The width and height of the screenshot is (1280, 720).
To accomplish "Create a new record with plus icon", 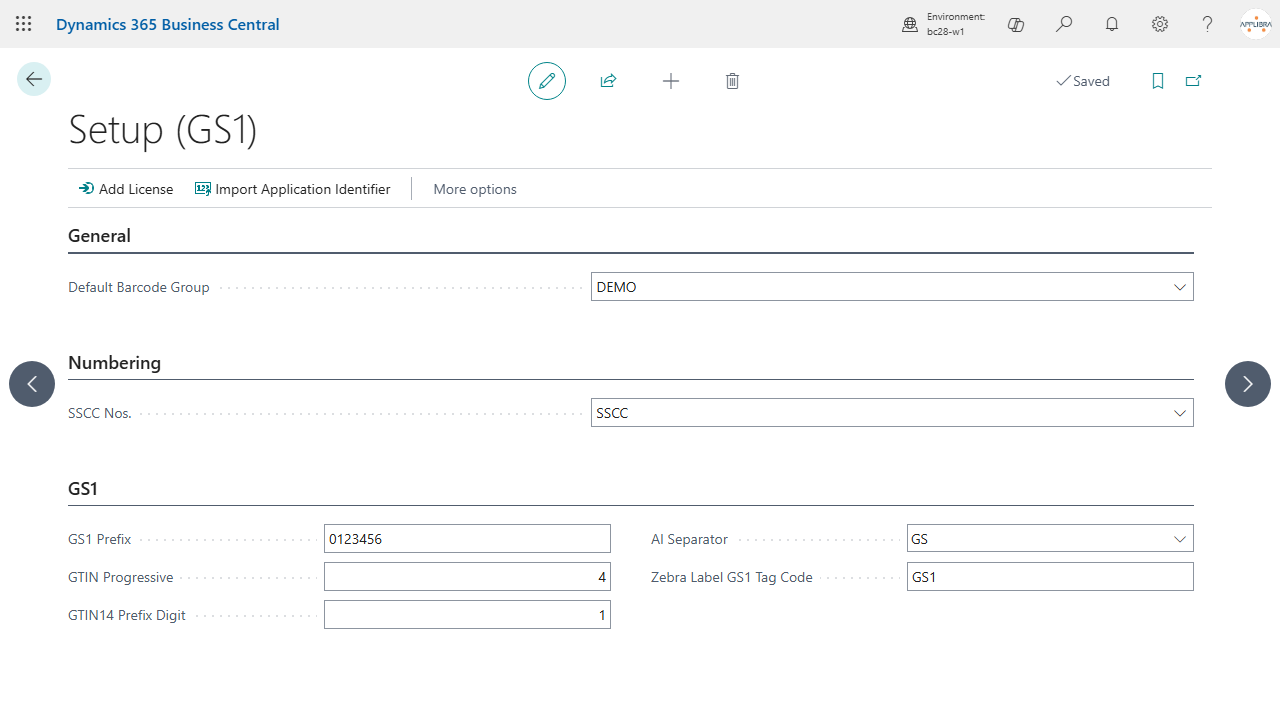I will pyautogui.click(x=671, y=81).
